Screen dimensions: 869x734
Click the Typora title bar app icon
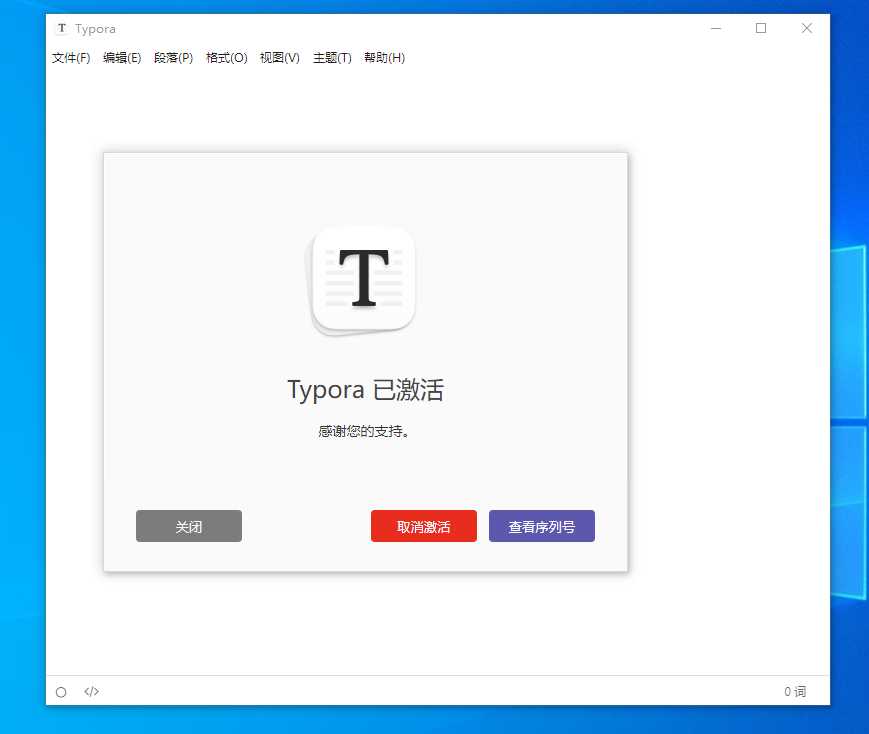click(x=62, y=28)
